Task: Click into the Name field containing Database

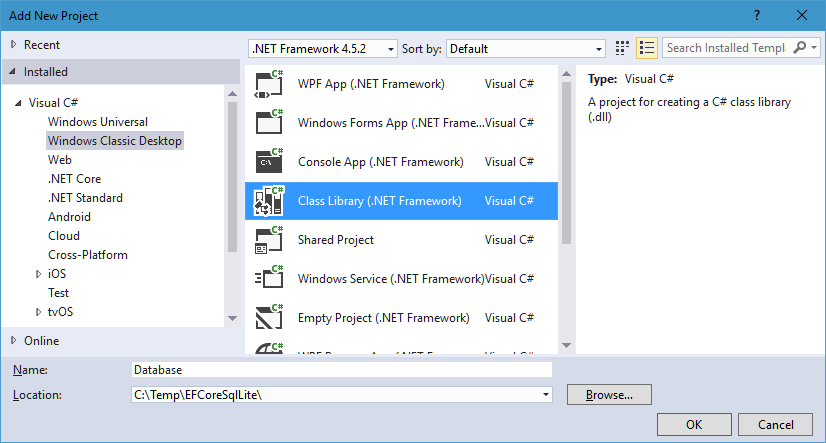Action: tap(341, 370)
